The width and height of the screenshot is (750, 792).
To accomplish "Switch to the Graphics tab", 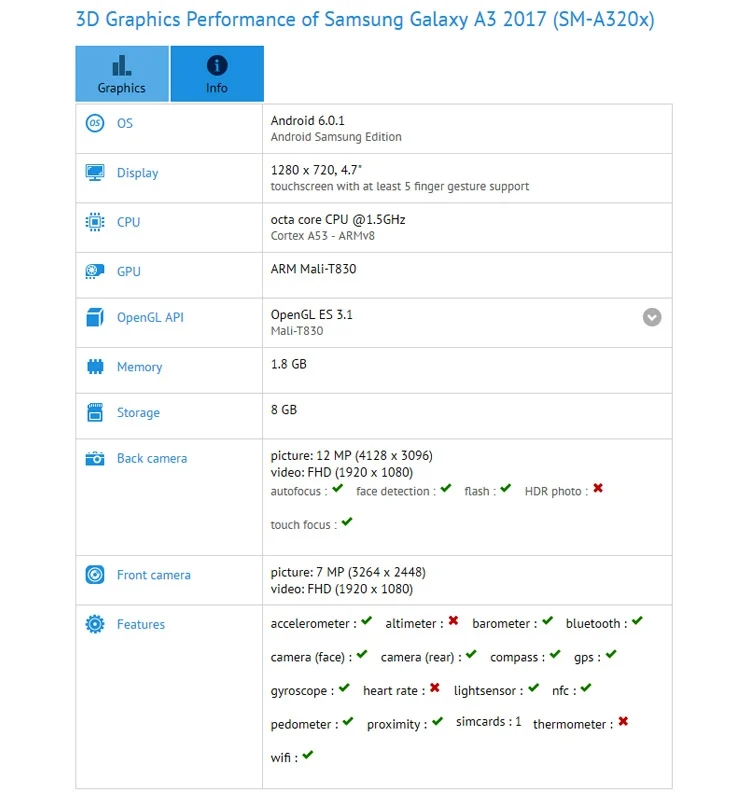I will [x=122, y=74].
